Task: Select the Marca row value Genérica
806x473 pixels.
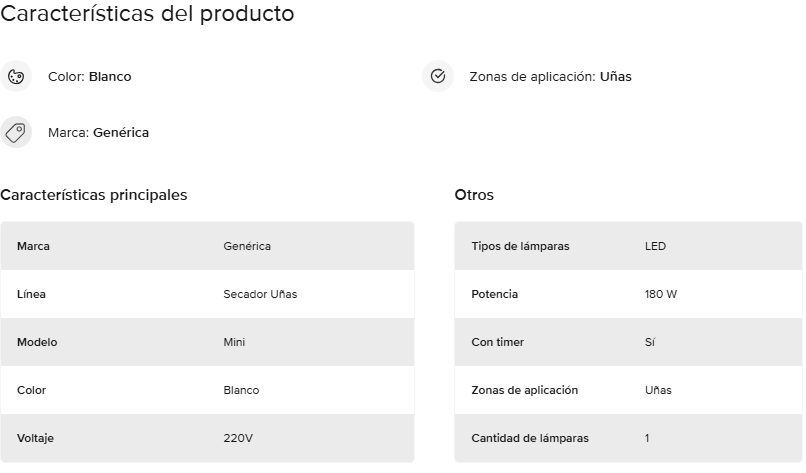Action: click(x=247, y=246)
